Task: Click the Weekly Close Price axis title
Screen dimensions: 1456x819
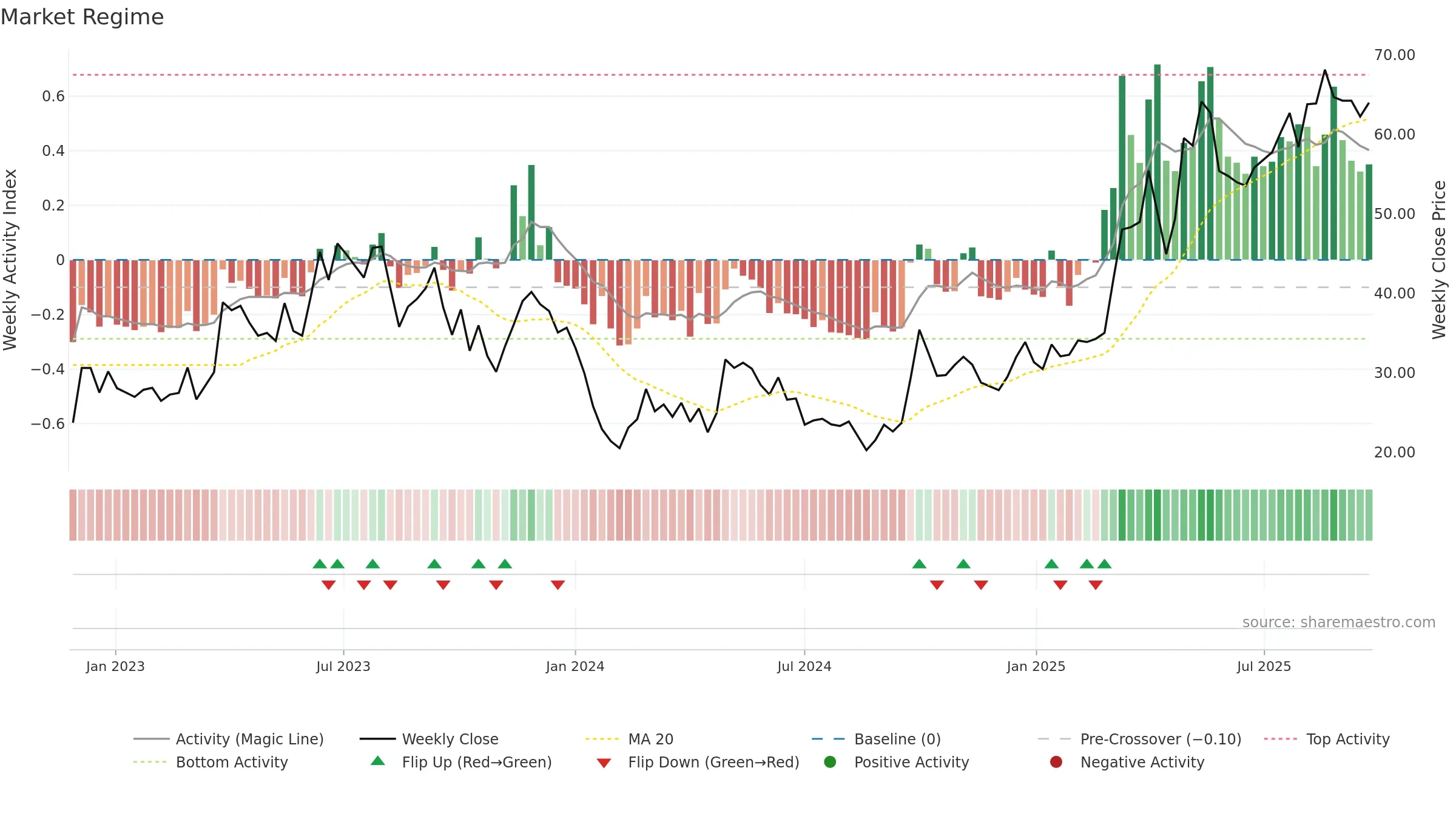Action: coord(1439,260)
